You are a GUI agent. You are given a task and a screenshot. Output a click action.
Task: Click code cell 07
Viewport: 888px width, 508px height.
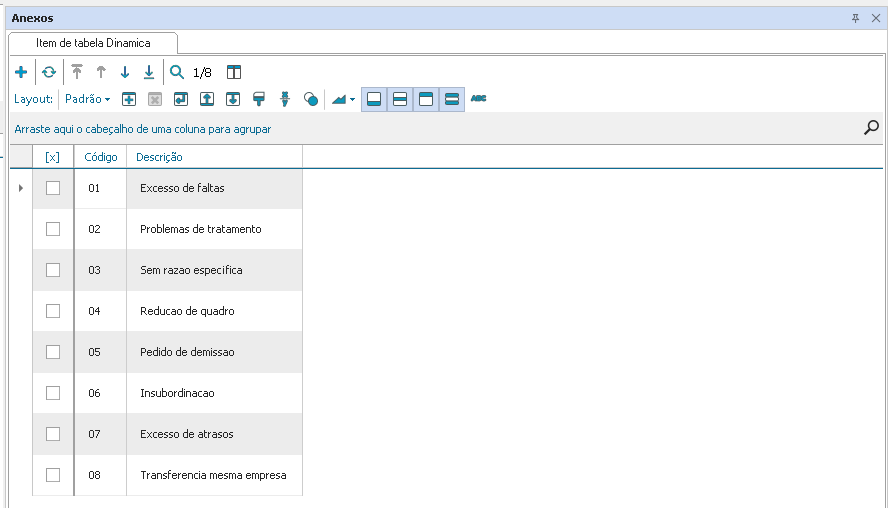pyautogui.click(x=100, y=434)
